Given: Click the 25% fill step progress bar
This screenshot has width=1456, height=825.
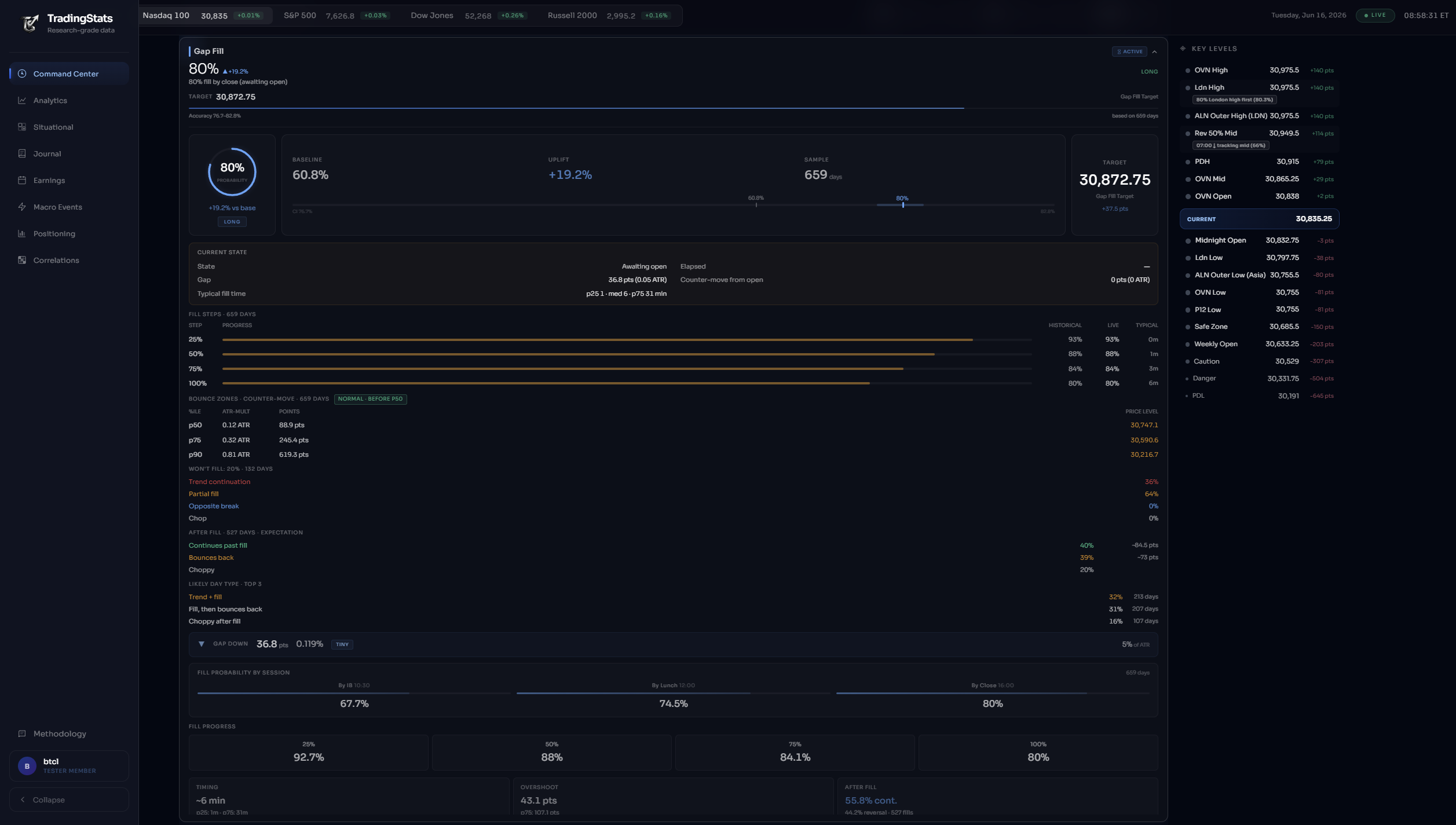Looking at the screenshot, I should click(x=627, y=340).
